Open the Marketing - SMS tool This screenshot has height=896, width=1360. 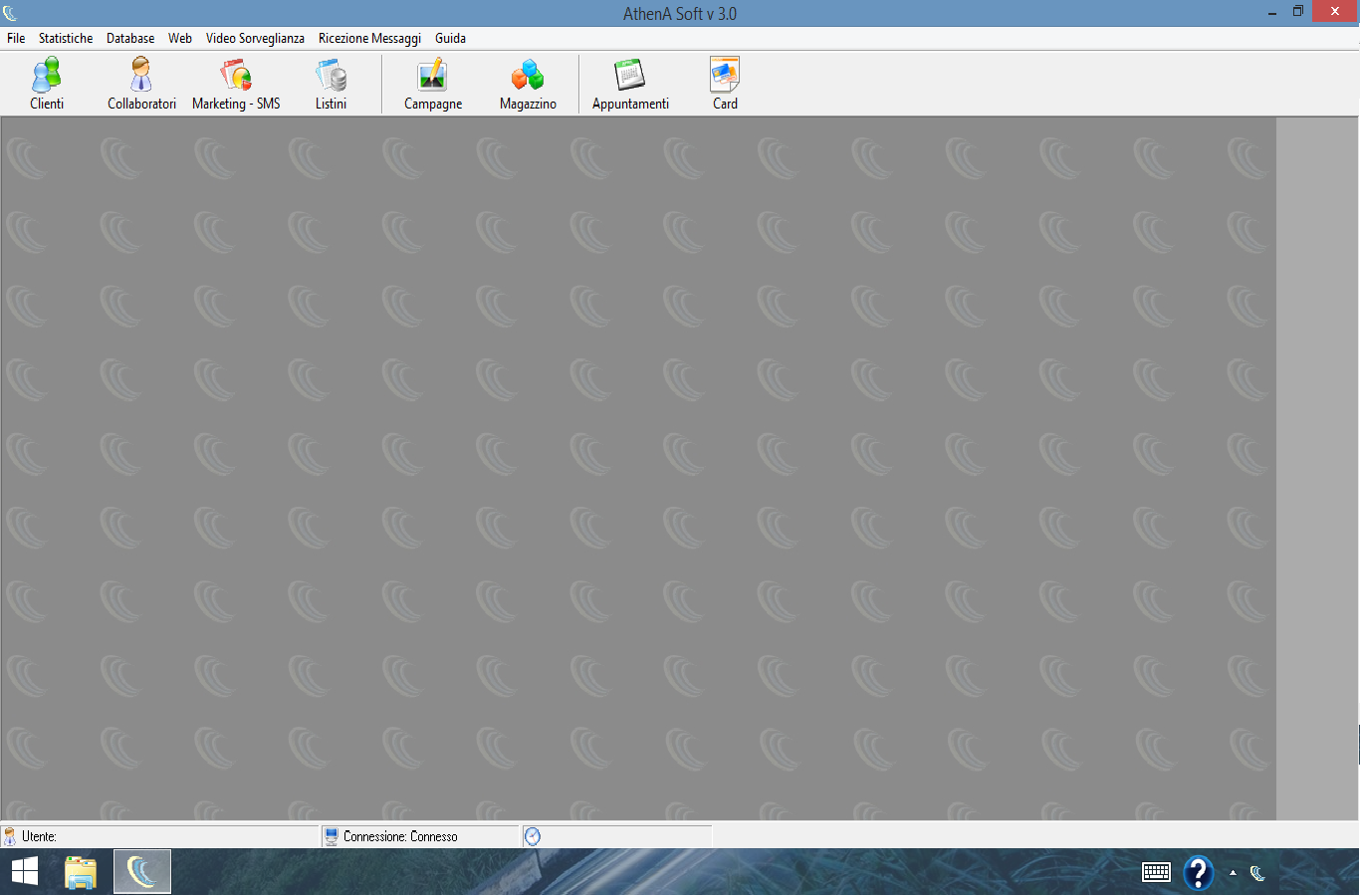pyautogui.click(x=236, y=84)
